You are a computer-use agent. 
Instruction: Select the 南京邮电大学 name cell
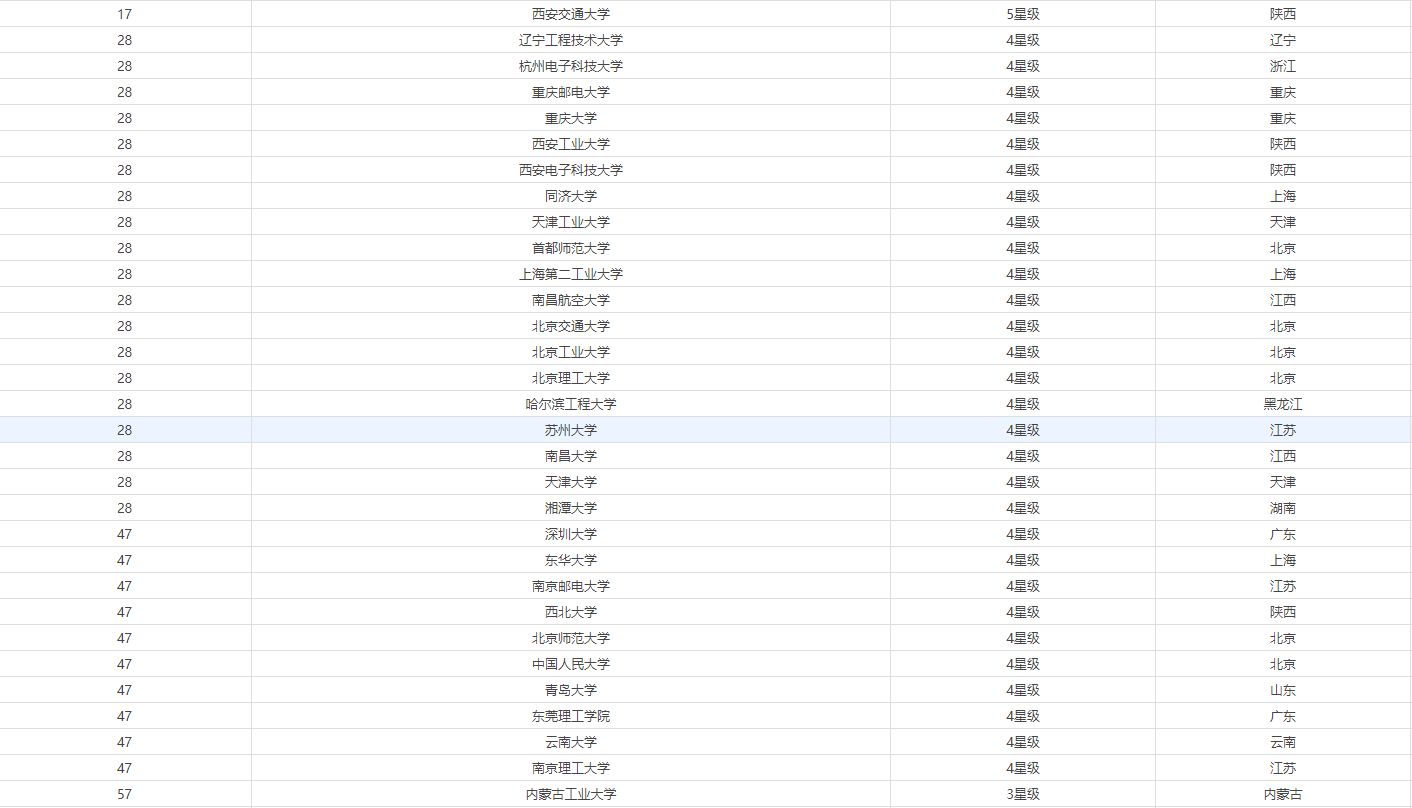(570, 586)
